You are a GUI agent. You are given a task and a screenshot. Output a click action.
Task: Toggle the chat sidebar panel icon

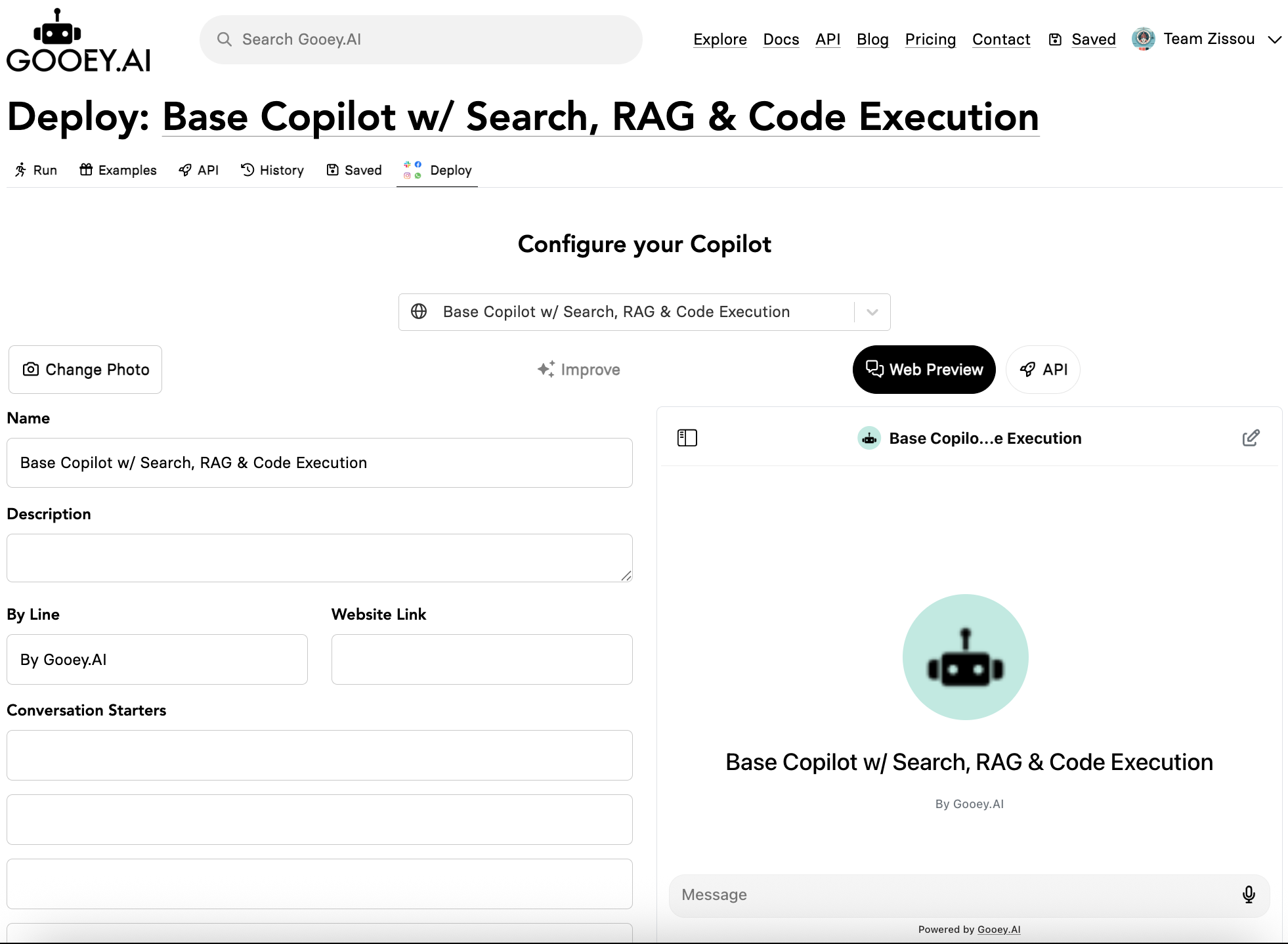(687, 438)
